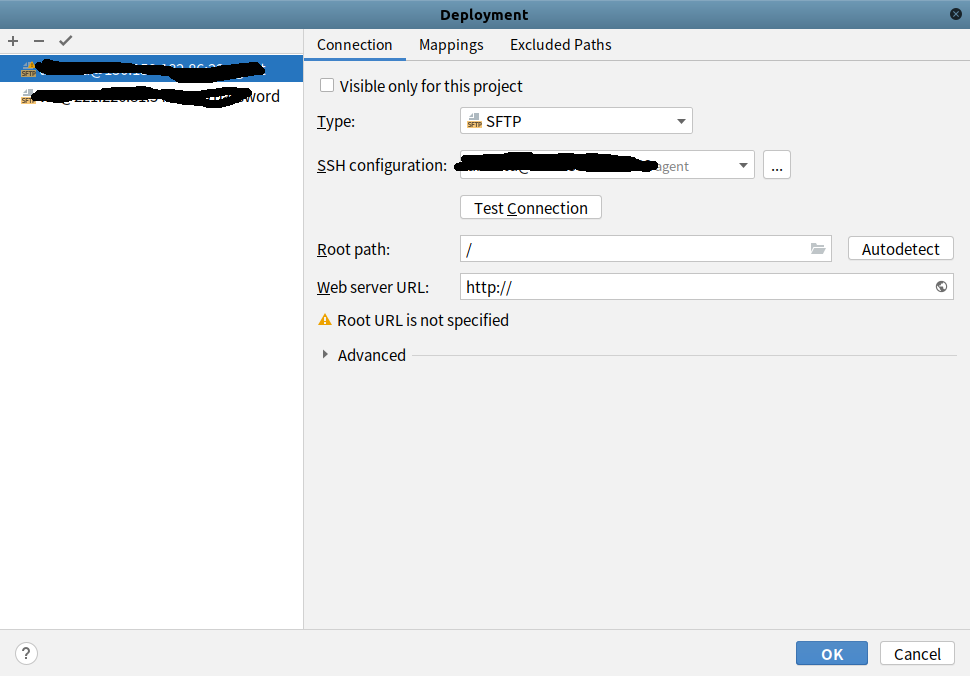Confirm settings with the OK button
The height and width of the screenshot is (676, 970).
pyautogui.click(x=832, y=654)
